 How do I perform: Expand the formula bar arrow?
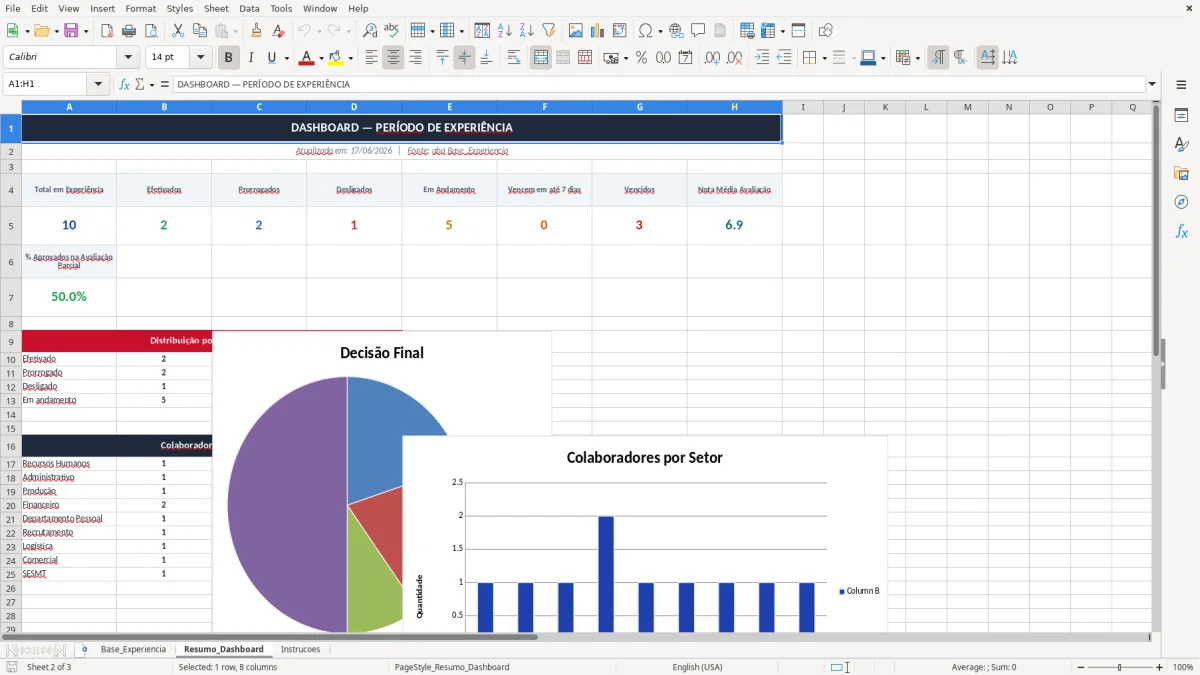1152,84
